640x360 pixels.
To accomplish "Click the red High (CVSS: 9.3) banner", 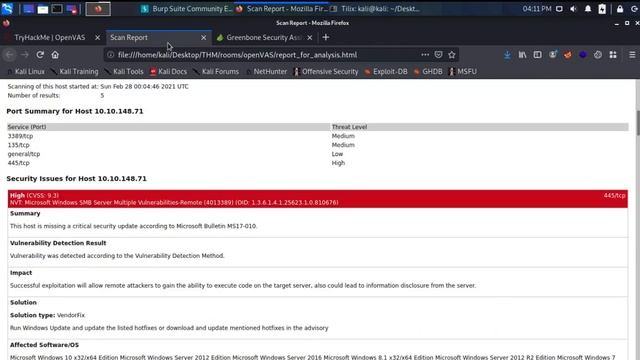I will 318,199.
